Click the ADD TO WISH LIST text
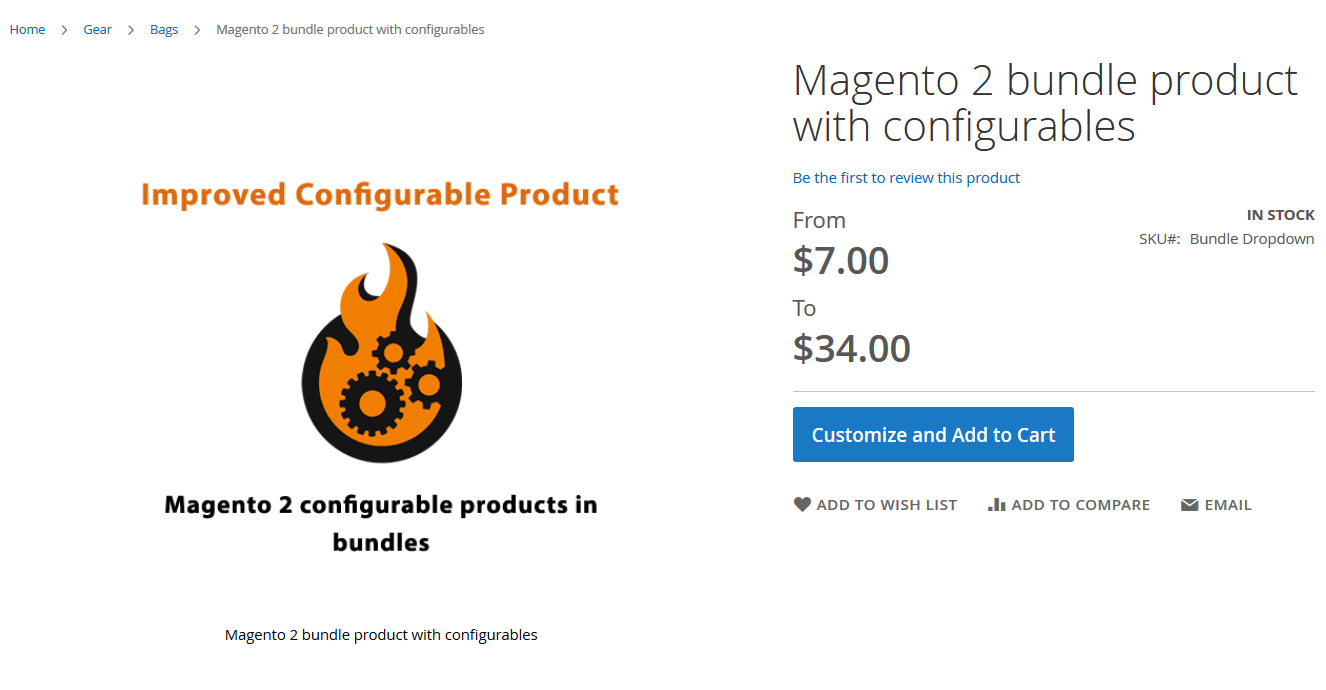1326x690 pixels. coord(887,505)
